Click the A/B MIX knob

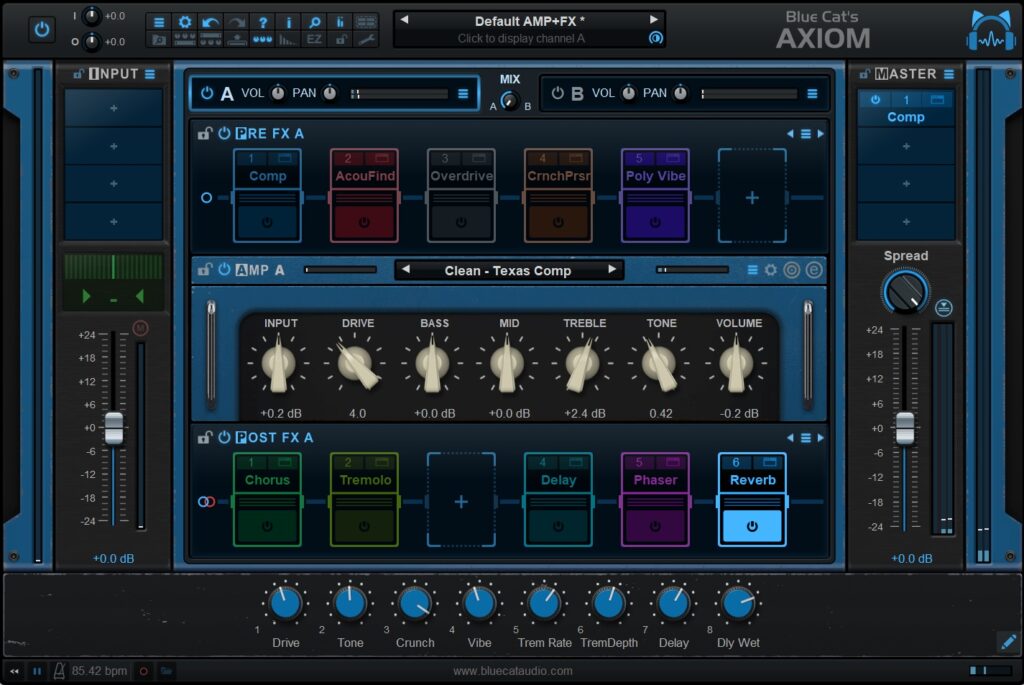coord(510,101)
